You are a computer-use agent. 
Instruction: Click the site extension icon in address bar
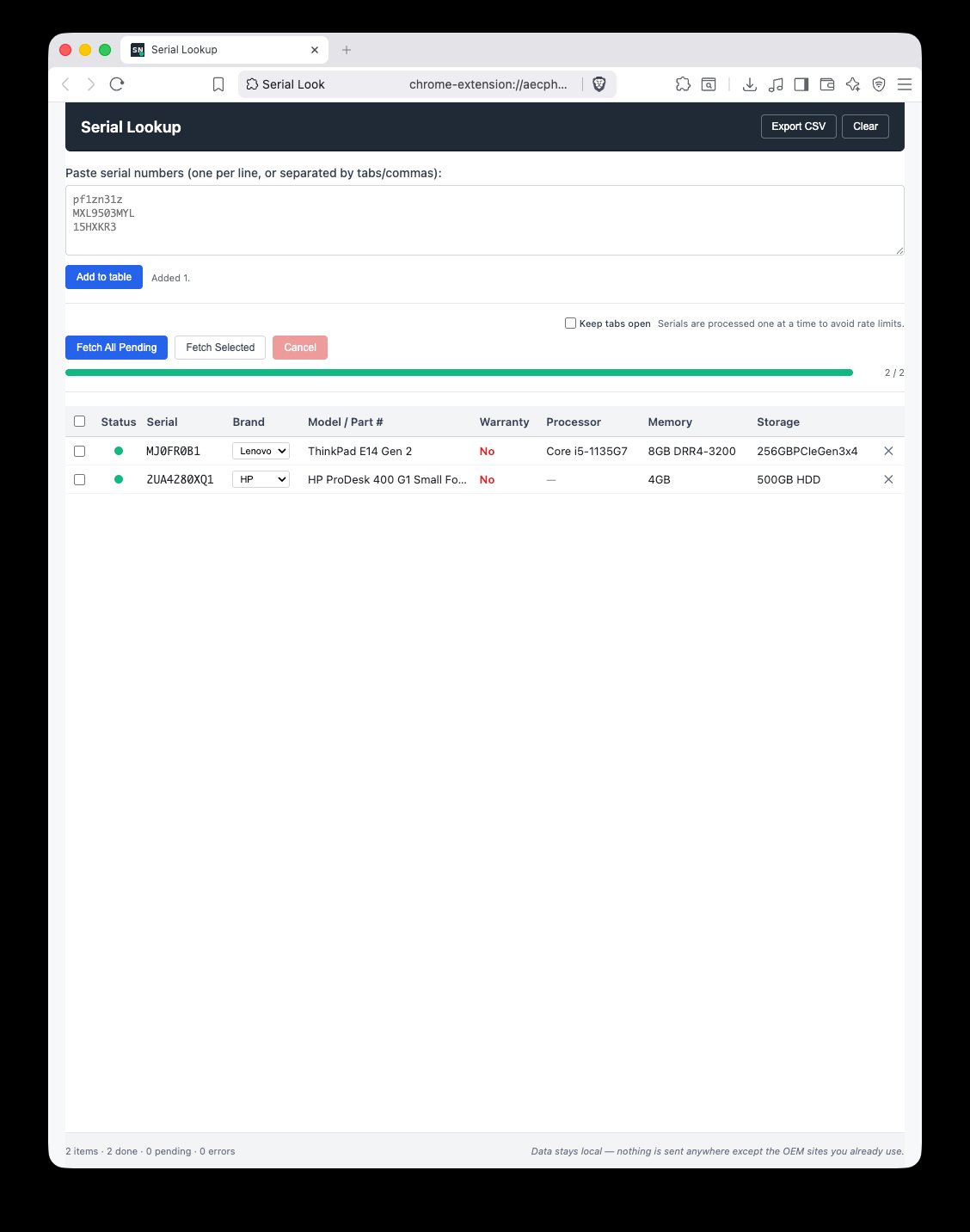(x=252, y=84)
